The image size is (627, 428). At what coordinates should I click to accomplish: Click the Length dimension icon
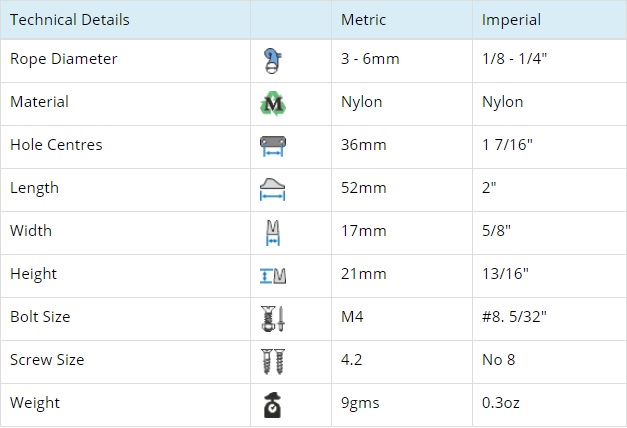[273, 189]
